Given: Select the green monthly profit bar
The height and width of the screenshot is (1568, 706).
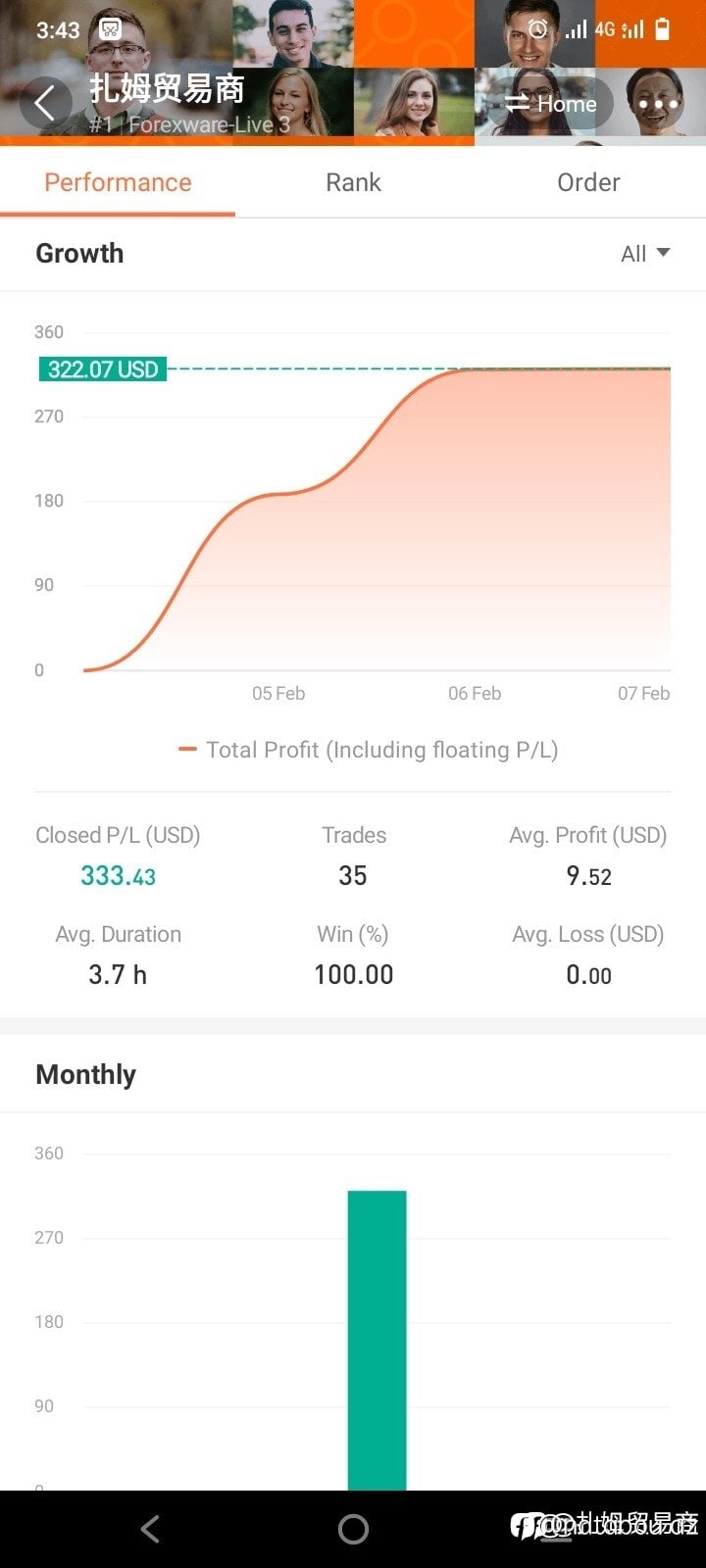Looking at the screenshot, I should tap(377, 1339).
